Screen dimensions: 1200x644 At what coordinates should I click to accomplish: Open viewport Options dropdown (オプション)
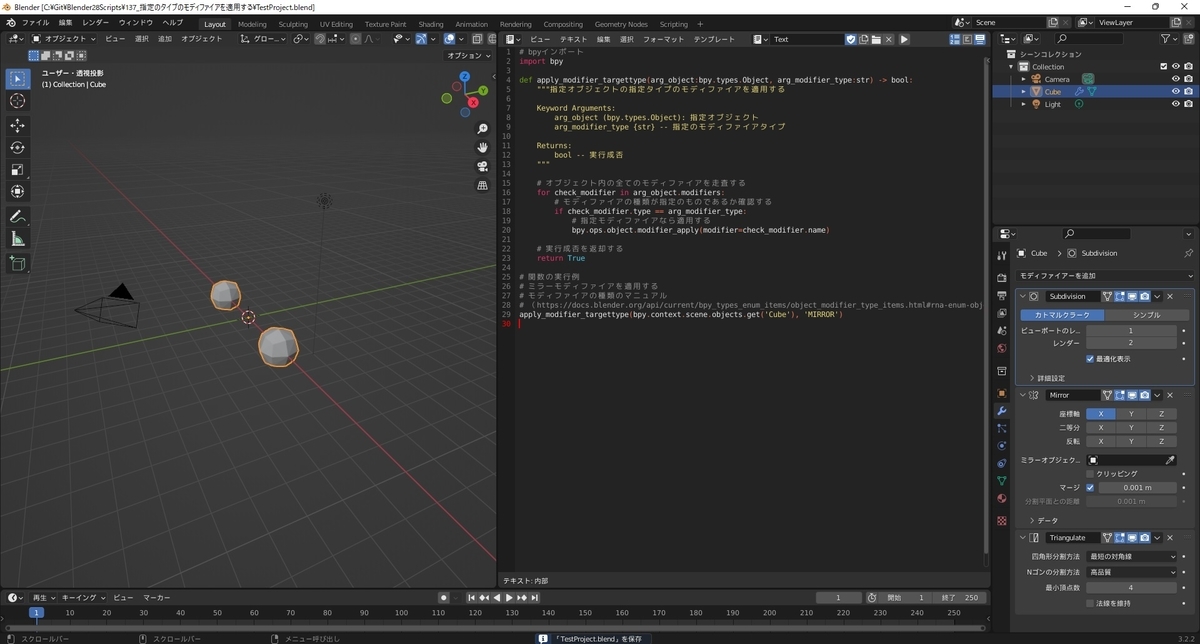click(x=467, y=56)
